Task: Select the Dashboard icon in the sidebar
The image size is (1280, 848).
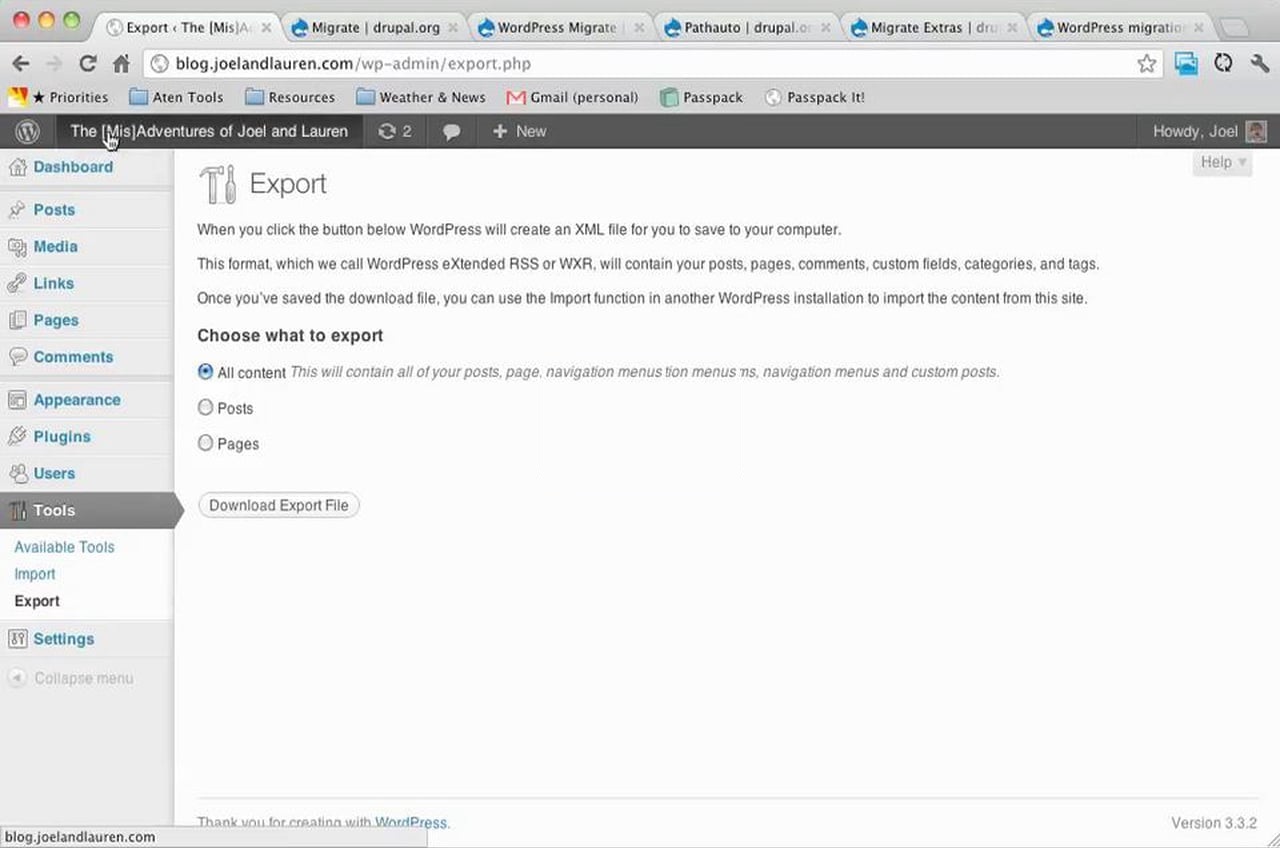Action: (20, 166)
